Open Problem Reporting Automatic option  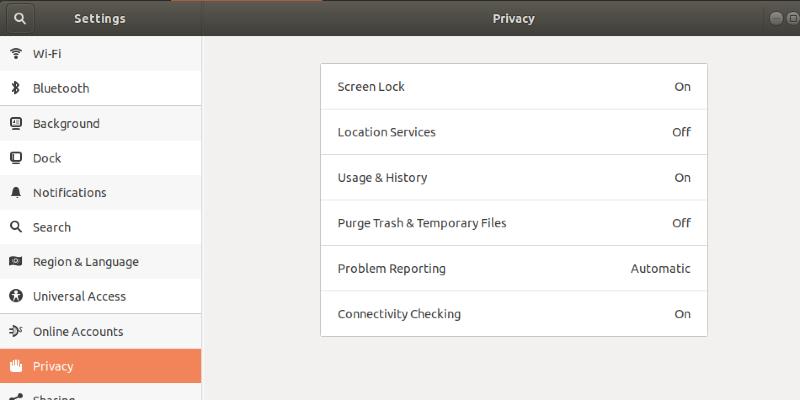tap(513, 268)
